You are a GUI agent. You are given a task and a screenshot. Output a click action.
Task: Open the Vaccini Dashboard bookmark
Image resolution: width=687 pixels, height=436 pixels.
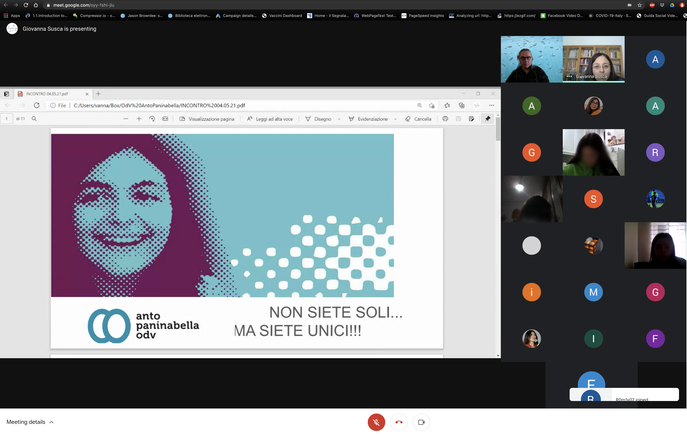(282, 15)
